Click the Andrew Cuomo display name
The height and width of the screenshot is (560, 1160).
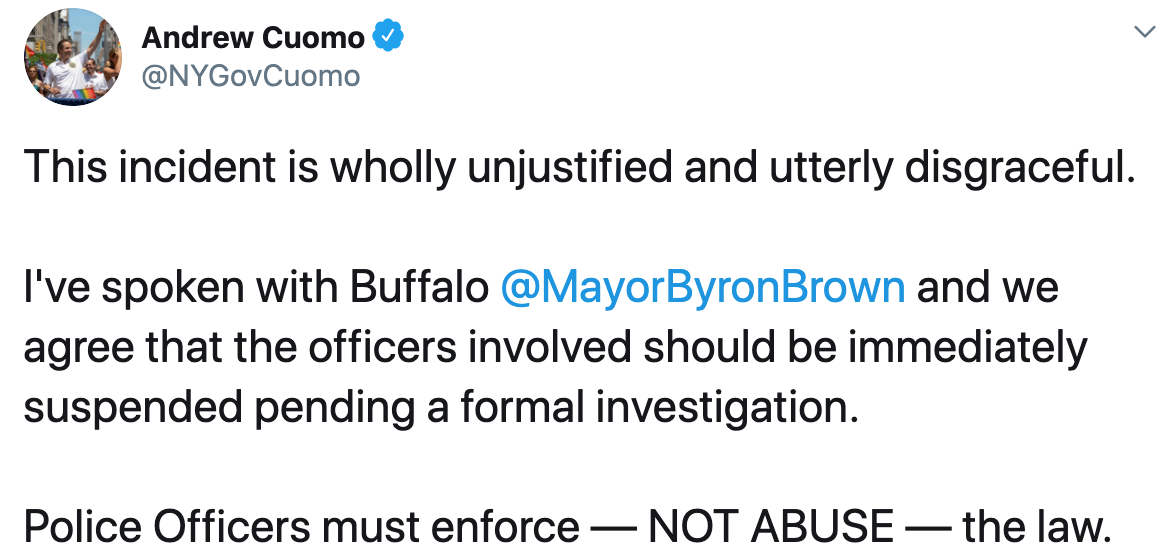[253, 38]
